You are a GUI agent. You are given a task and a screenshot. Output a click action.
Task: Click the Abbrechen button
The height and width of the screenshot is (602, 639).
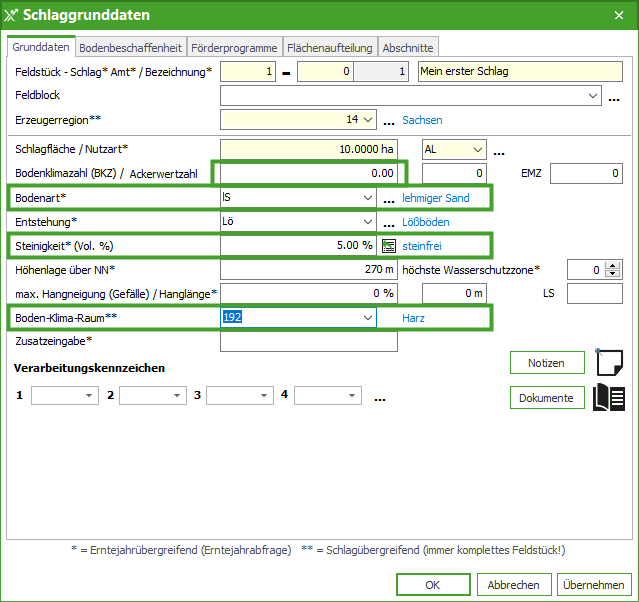pos(514,585)
